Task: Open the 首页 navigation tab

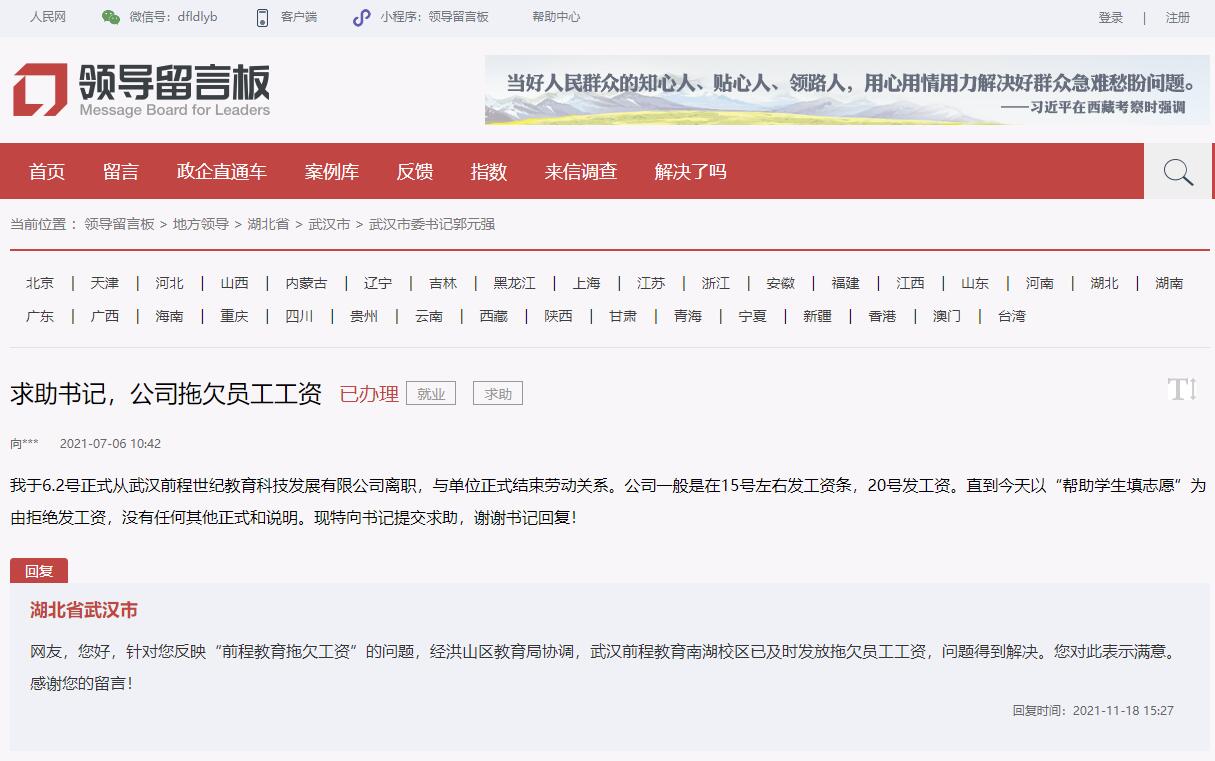Action: (x=47, y=172)
